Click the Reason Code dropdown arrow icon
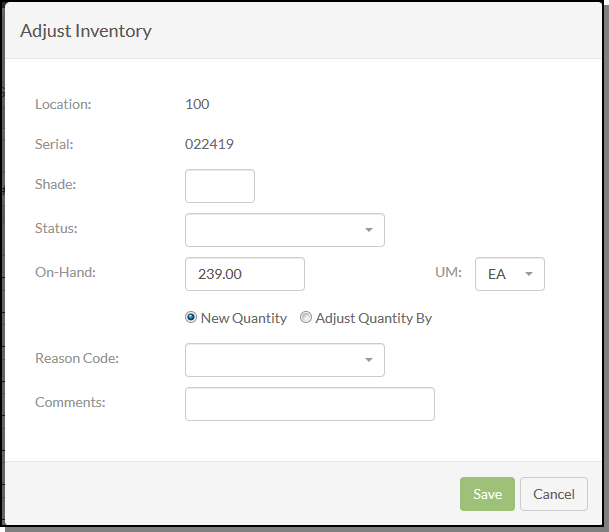Viewport: 609px width, 532px height. point(369,360)
